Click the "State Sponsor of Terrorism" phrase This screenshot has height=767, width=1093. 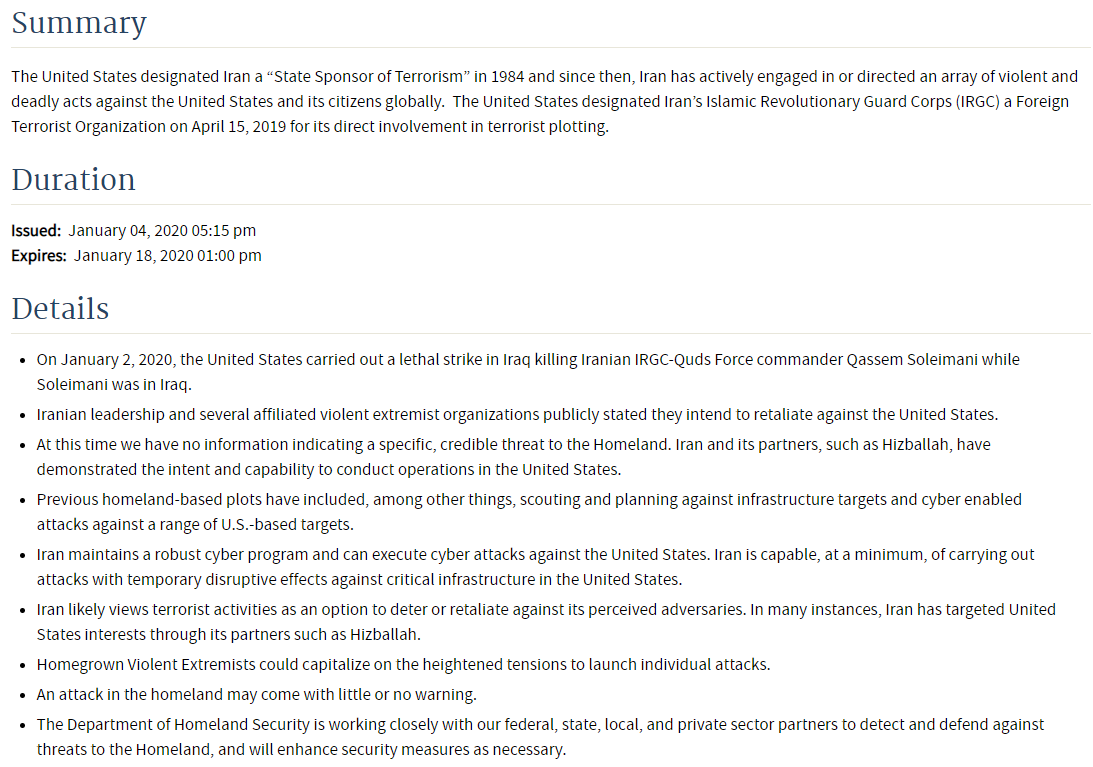[367, 76]
